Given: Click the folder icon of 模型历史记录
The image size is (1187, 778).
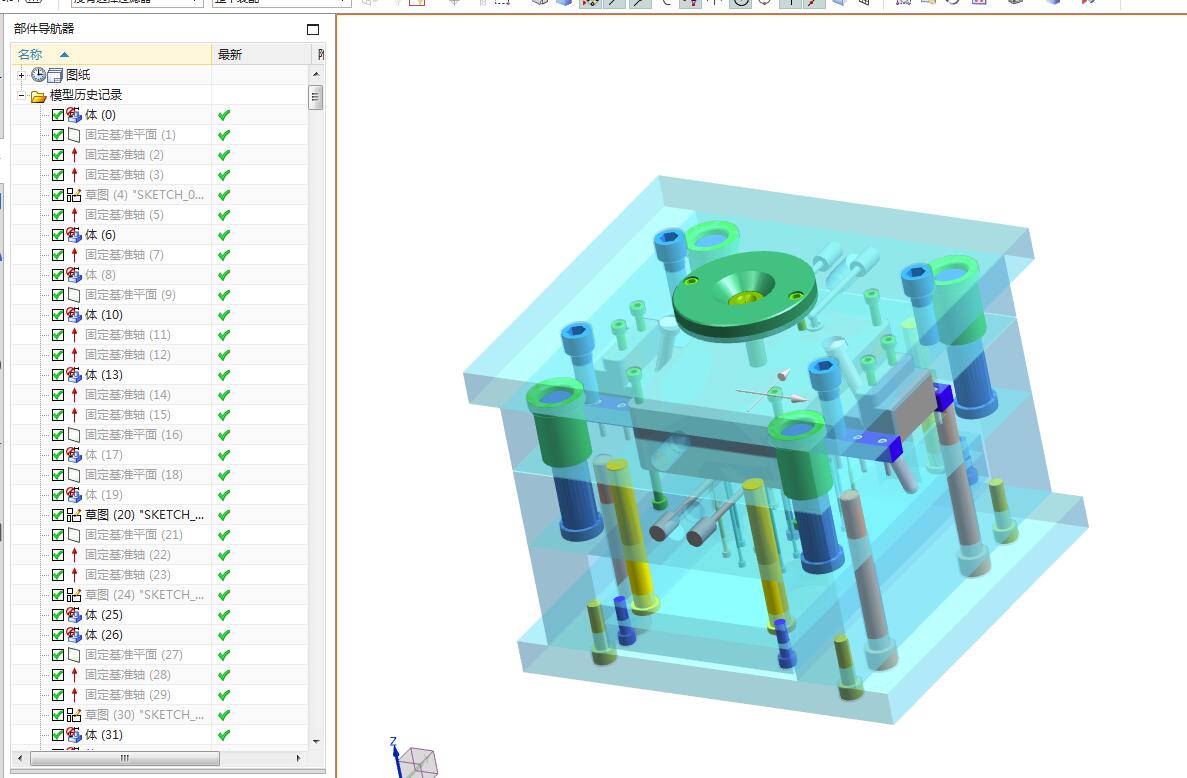Looking at the screenshot, I should pyautogui.click(x=39, y=95).
